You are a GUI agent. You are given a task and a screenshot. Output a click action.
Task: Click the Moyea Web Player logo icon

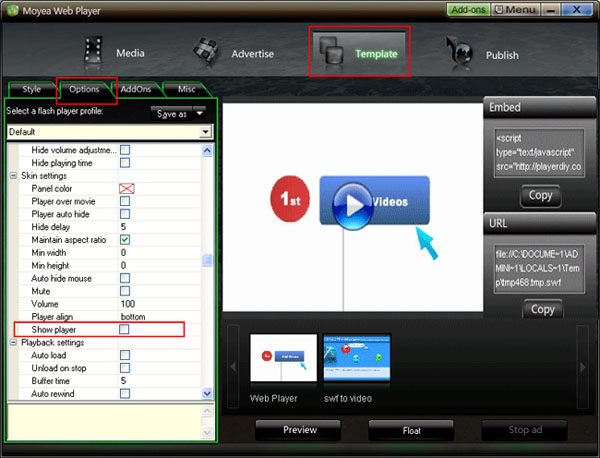[x=12, y=10]
